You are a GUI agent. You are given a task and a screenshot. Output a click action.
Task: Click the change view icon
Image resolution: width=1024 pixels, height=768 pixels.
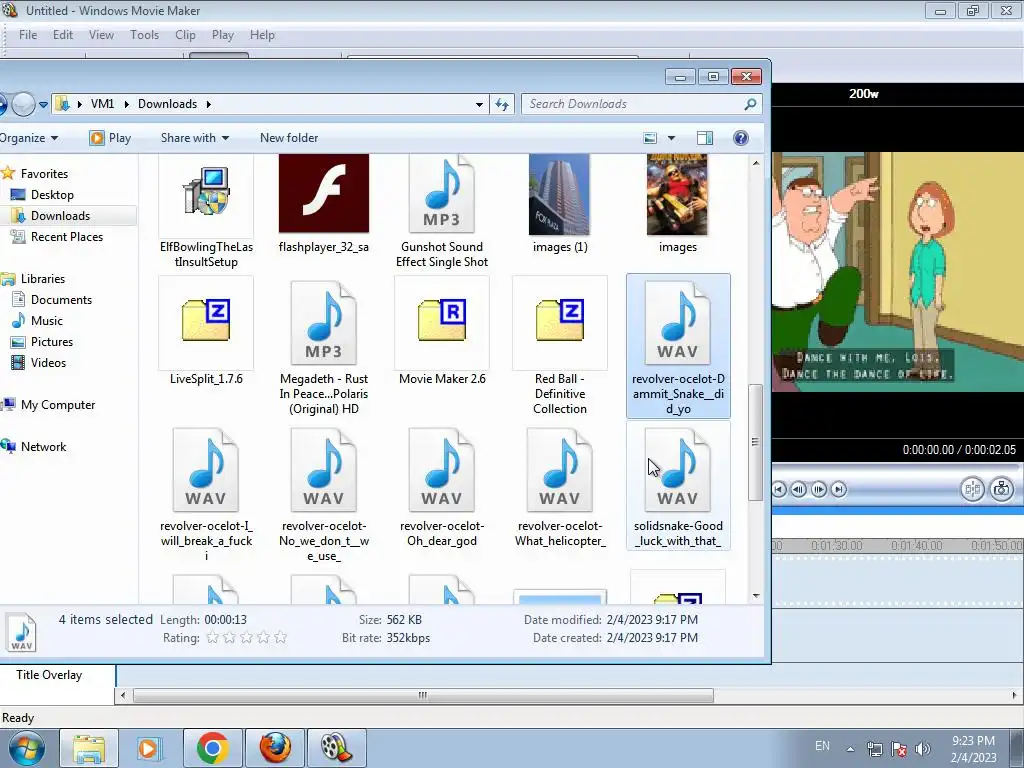tap(650, 138)
